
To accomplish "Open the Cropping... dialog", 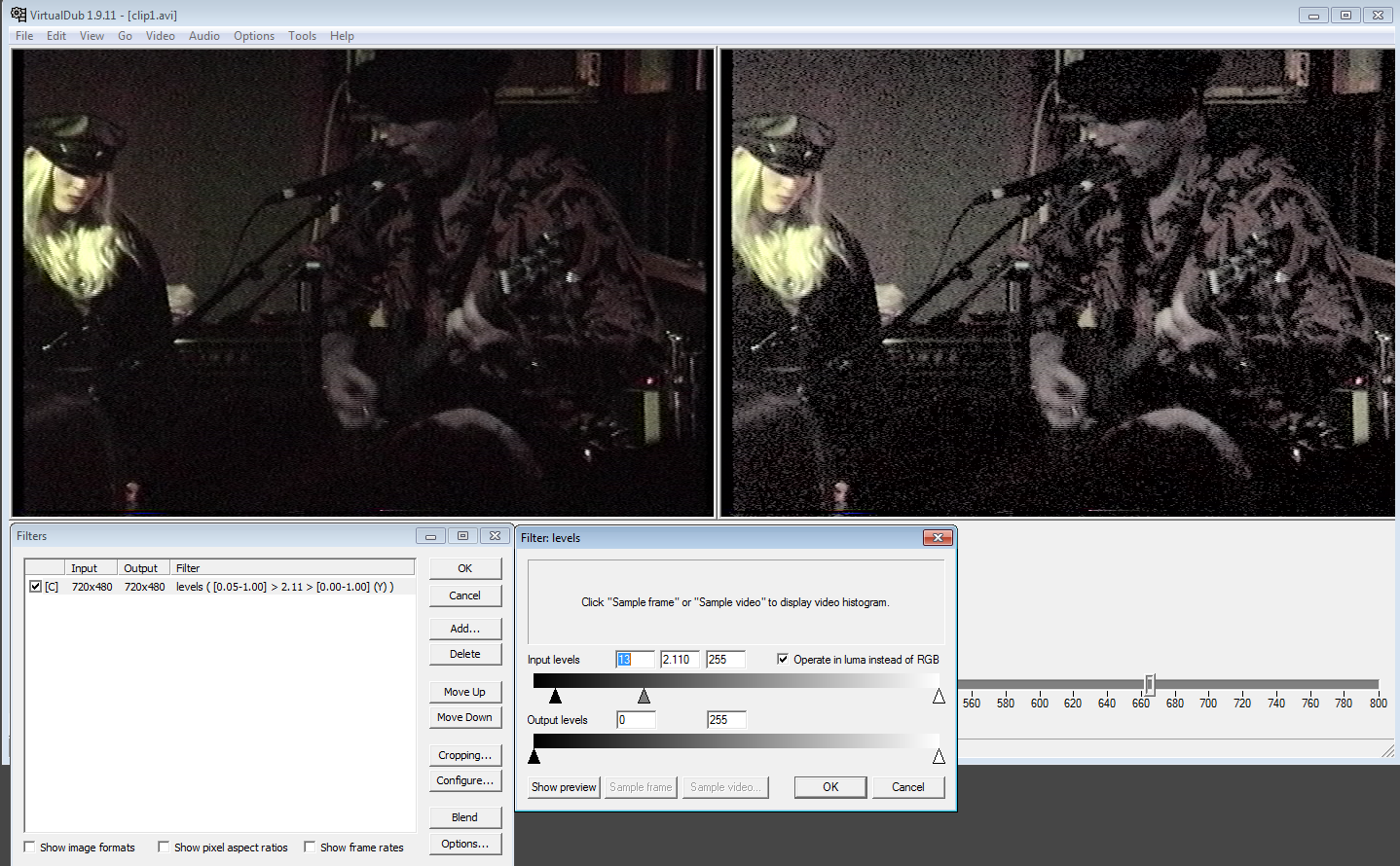I will pyautogui.click(x=465, y=755).
